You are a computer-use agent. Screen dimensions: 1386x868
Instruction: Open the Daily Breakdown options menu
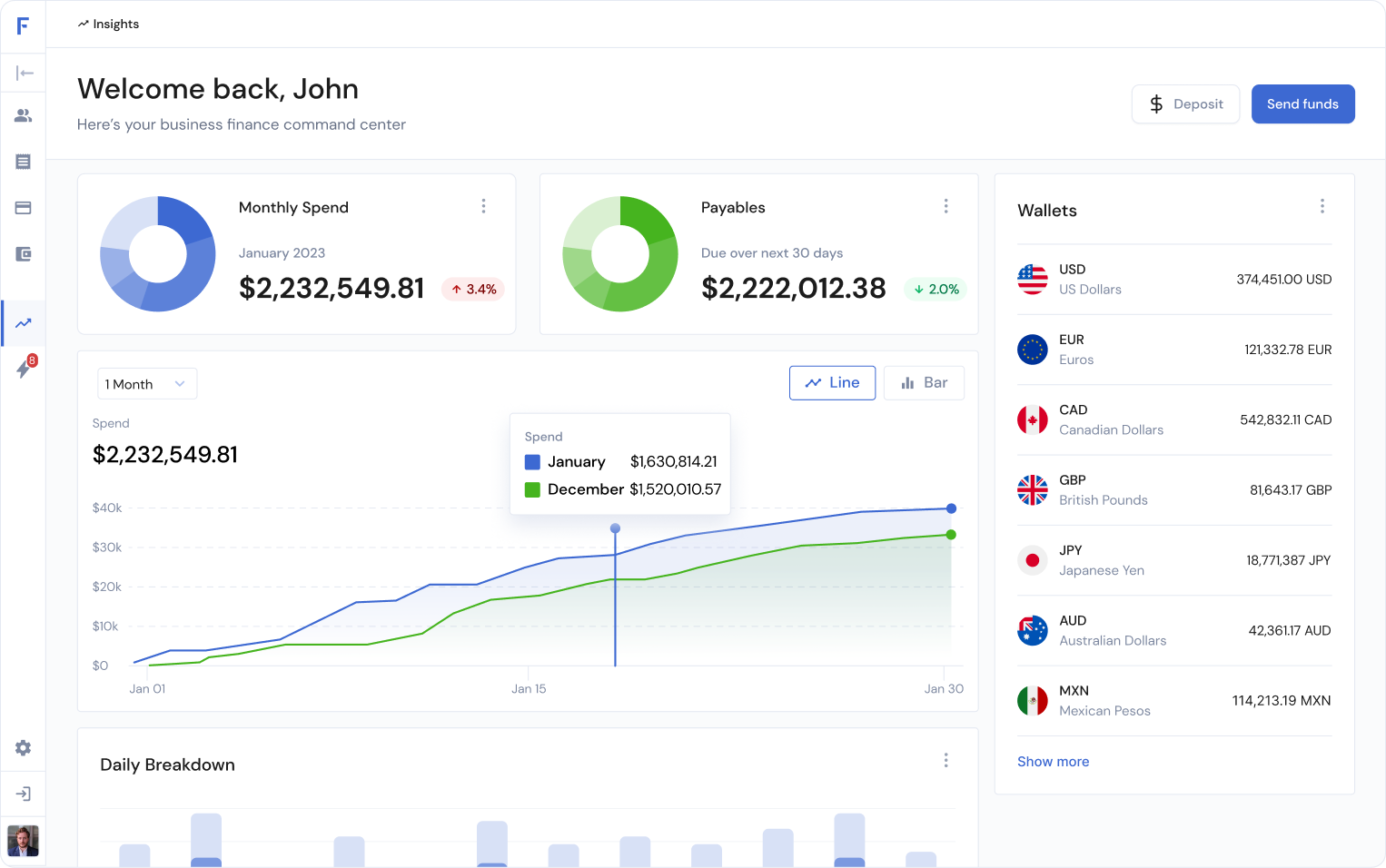point(946,760)
